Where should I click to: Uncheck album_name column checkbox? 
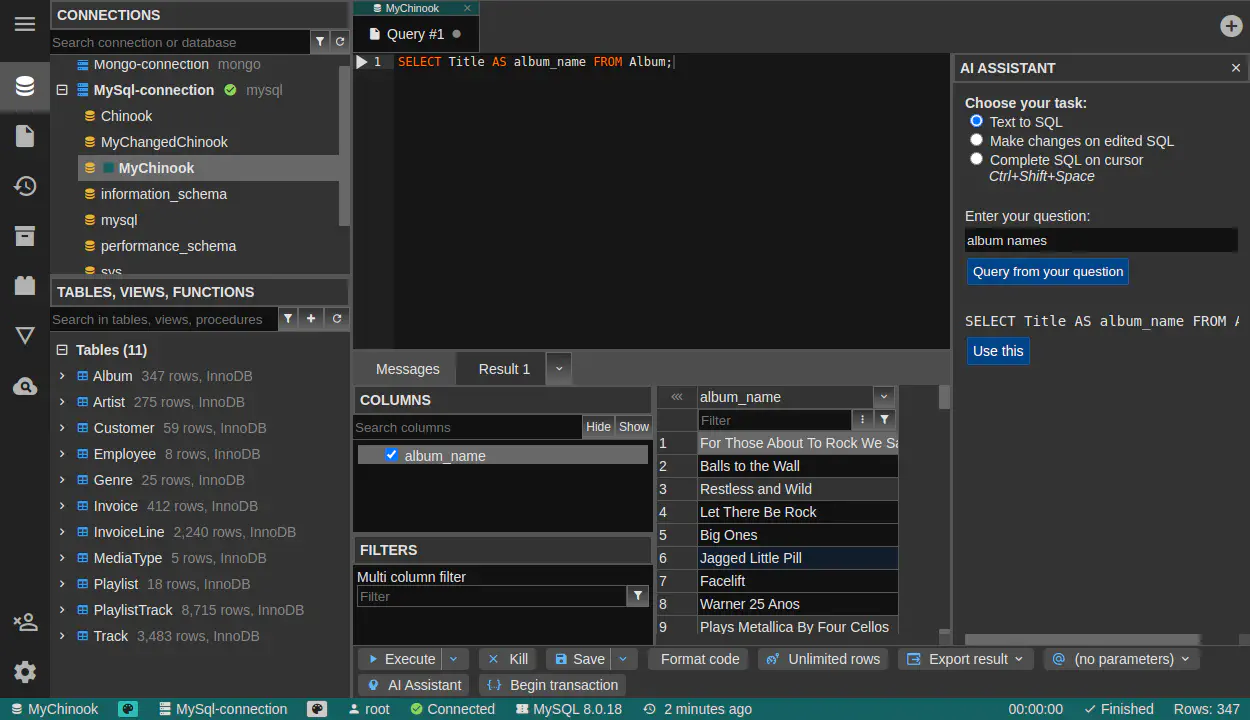coord(392,455)
